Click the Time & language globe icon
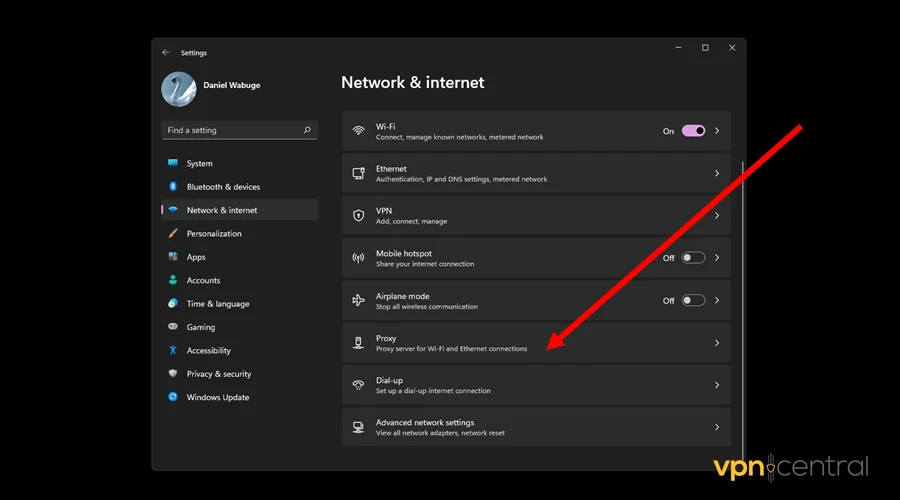 pos(173,304)
